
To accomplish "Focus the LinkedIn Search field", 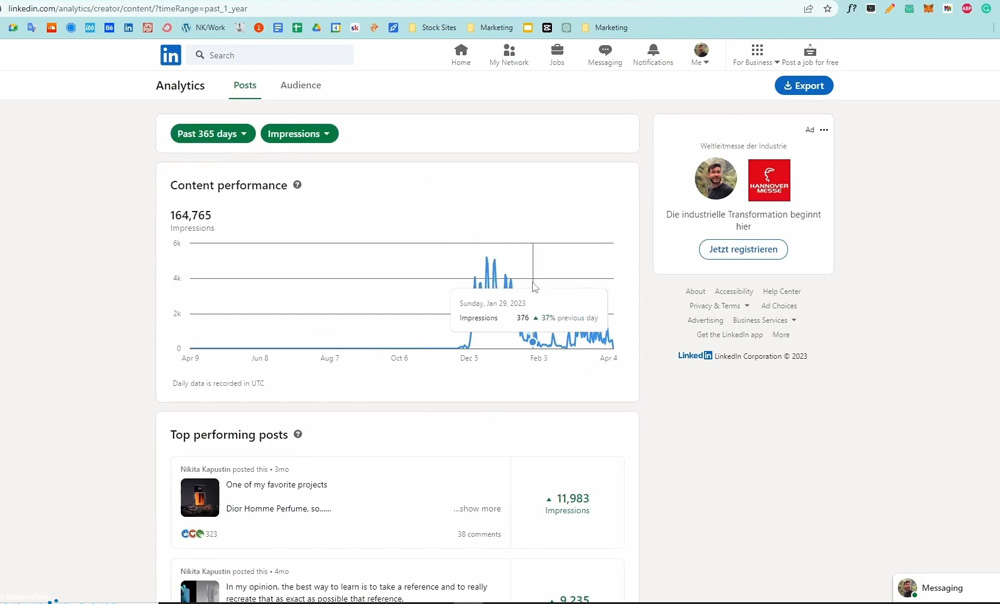I will pyautogui.click(x=270, y=55).
